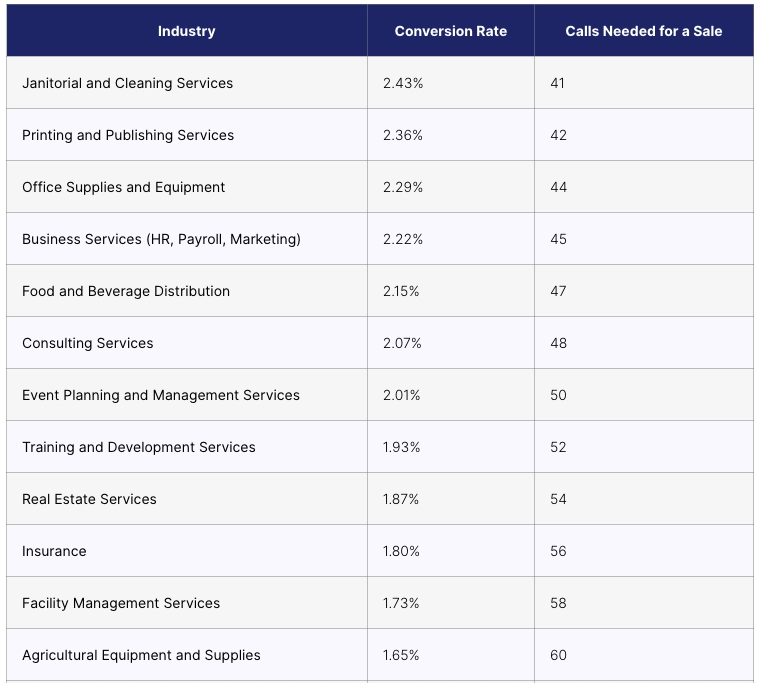Image resolution: width=757 pixels, height=683 pixels.
Task: Select the Janitorial and Cleaning Services cell
Action: click(127, 83)
